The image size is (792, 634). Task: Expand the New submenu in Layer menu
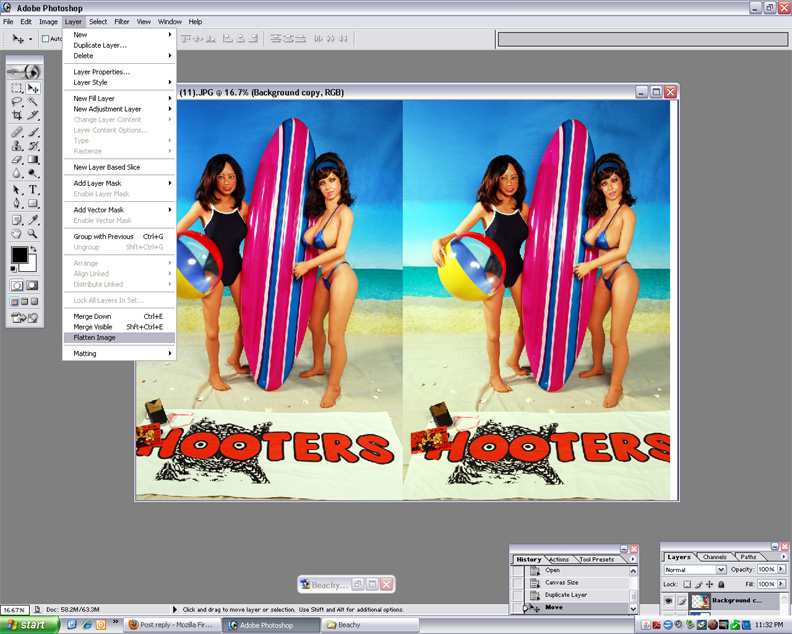[119, 34]
